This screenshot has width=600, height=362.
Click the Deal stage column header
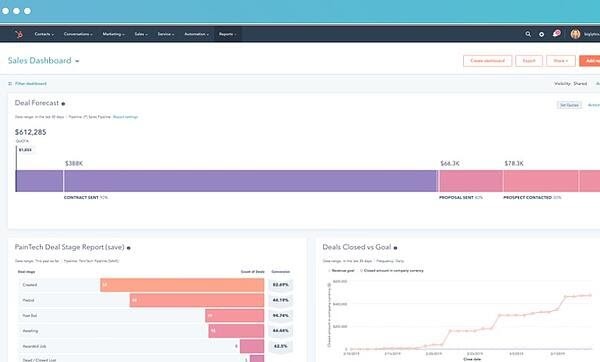[26, 272]
